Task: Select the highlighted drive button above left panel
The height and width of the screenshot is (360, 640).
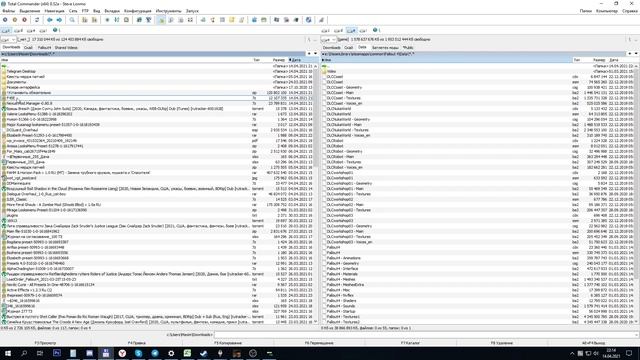Action: [x=6, y=31]
